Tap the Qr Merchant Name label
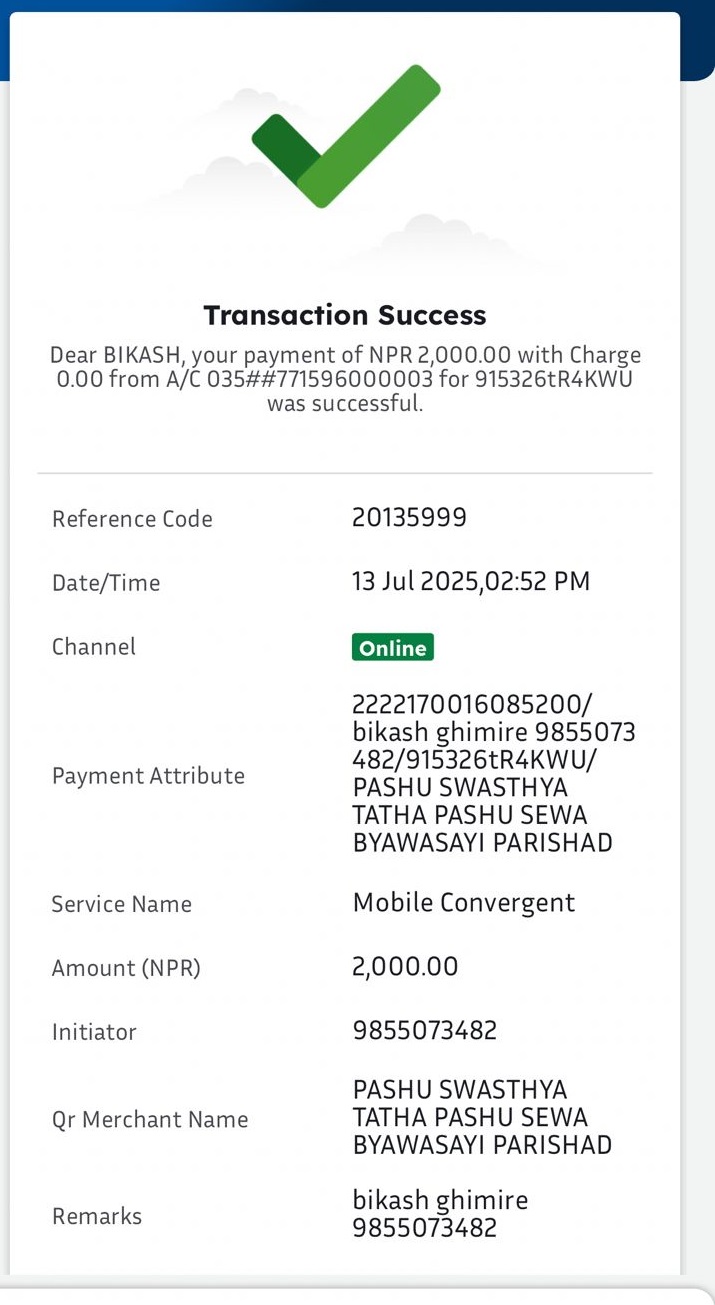 pos(150,1119)
